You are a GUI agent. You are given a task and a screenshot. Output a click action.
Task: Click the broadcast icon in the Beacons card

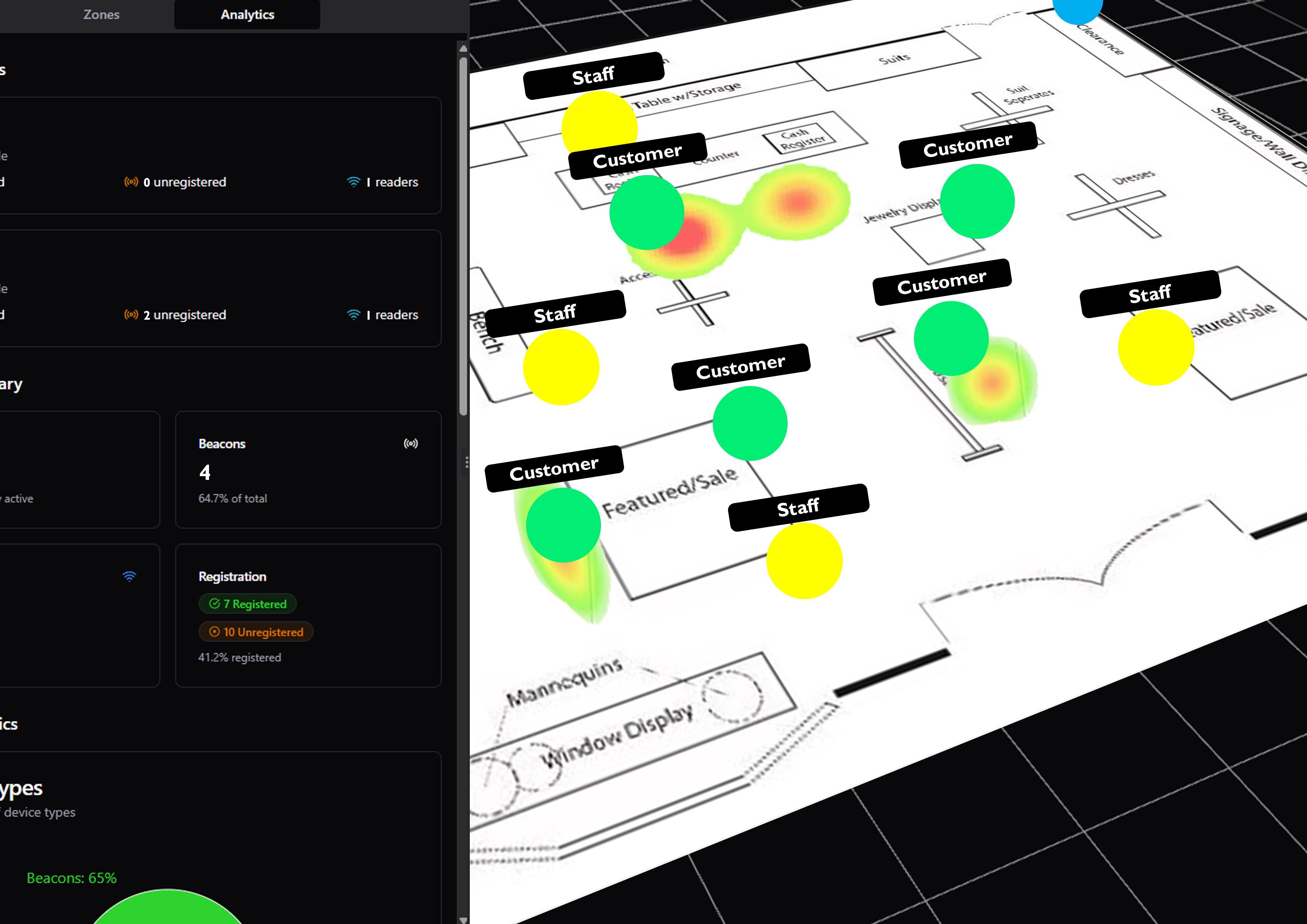point(411,443)
